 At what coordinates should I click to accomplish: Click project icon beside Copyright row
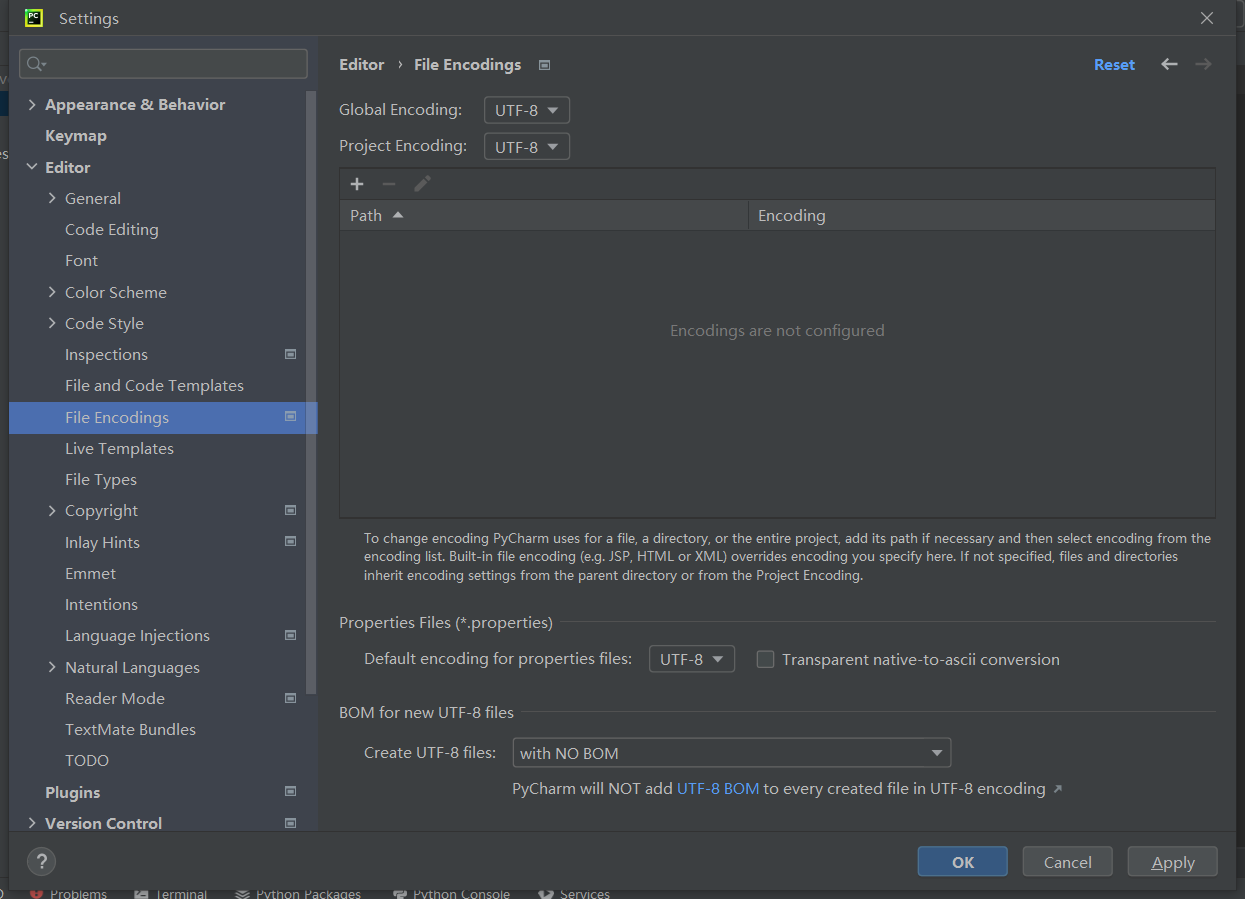coord(290,510)
